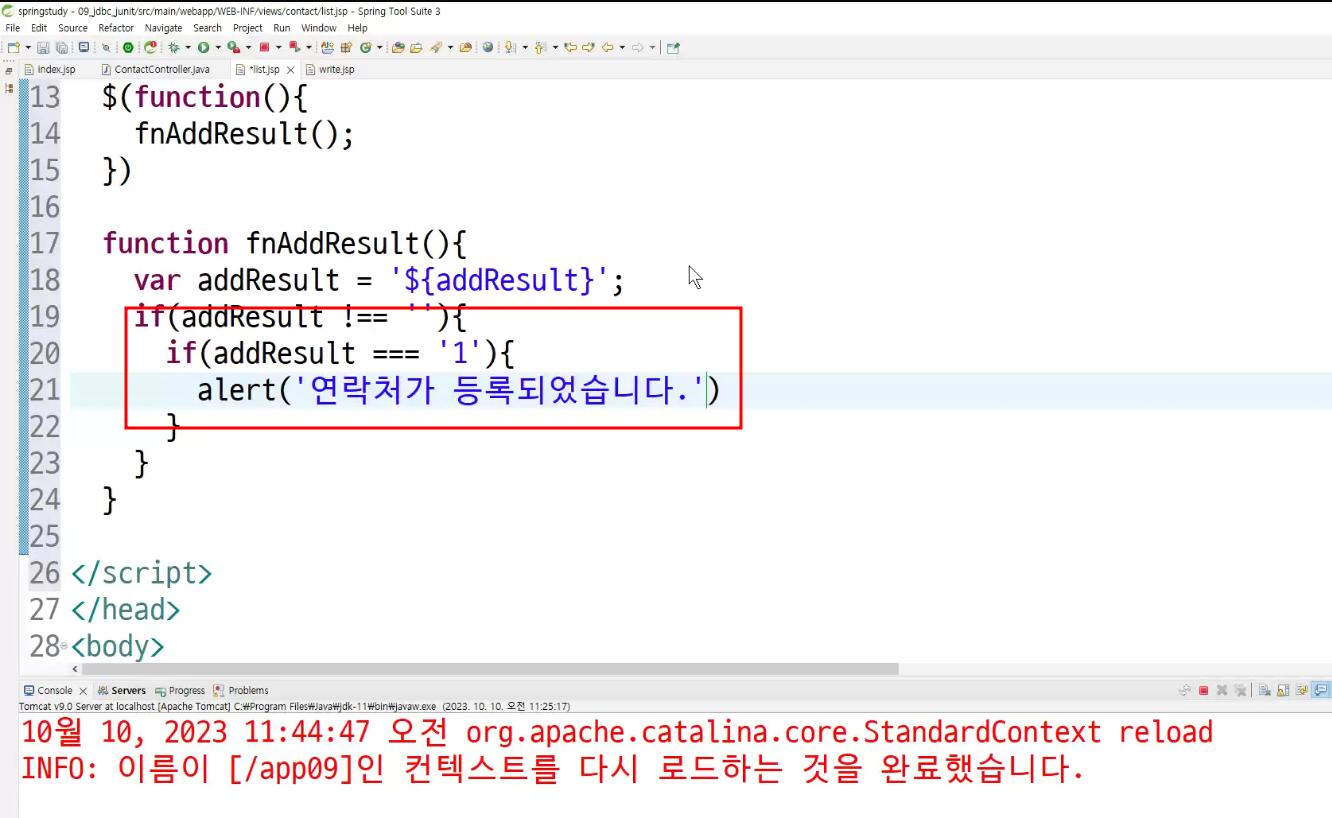Toggle Word Wrap in the console
1332x818 pixels.
coord(1302,690)
